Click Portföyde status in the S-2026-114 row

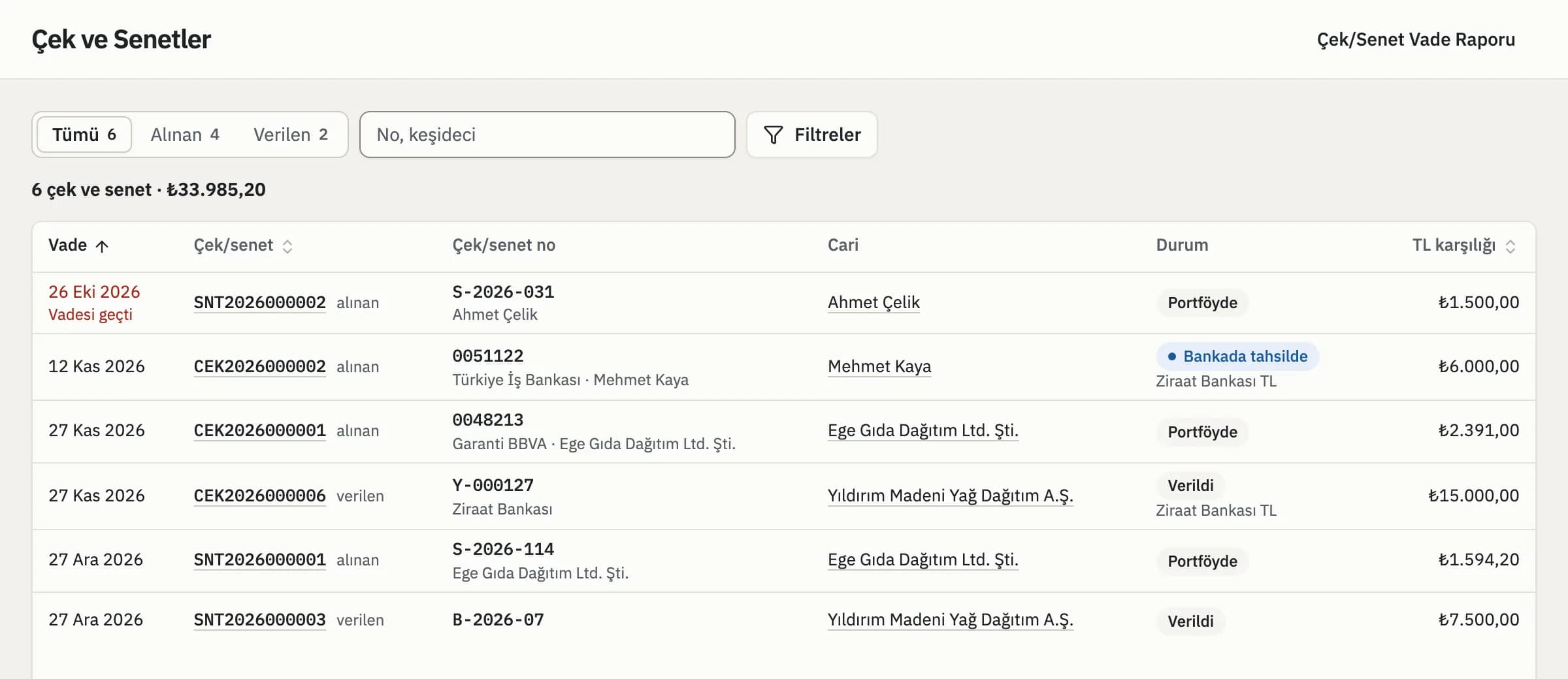pyautogui.click(x=1202, y=561)
